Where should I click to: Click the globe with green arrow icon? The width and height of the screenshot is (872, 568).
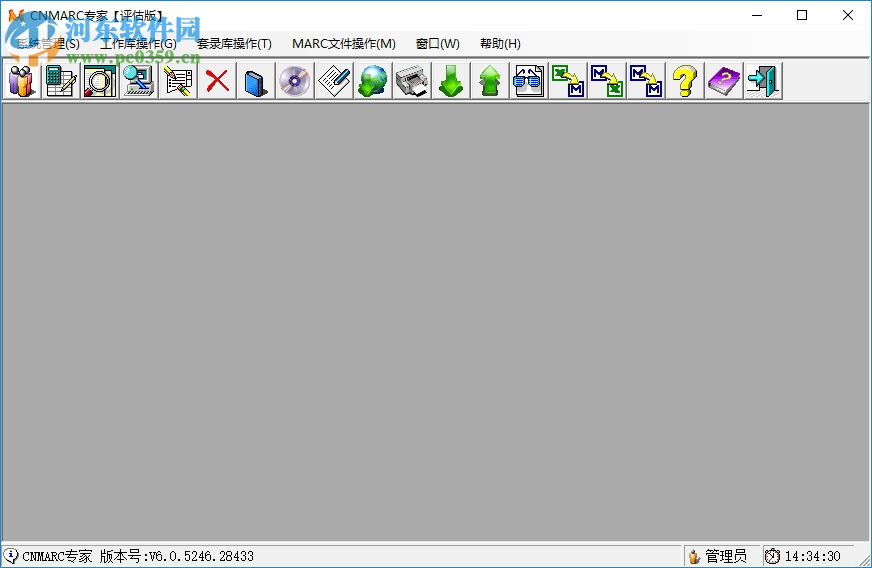373,81
